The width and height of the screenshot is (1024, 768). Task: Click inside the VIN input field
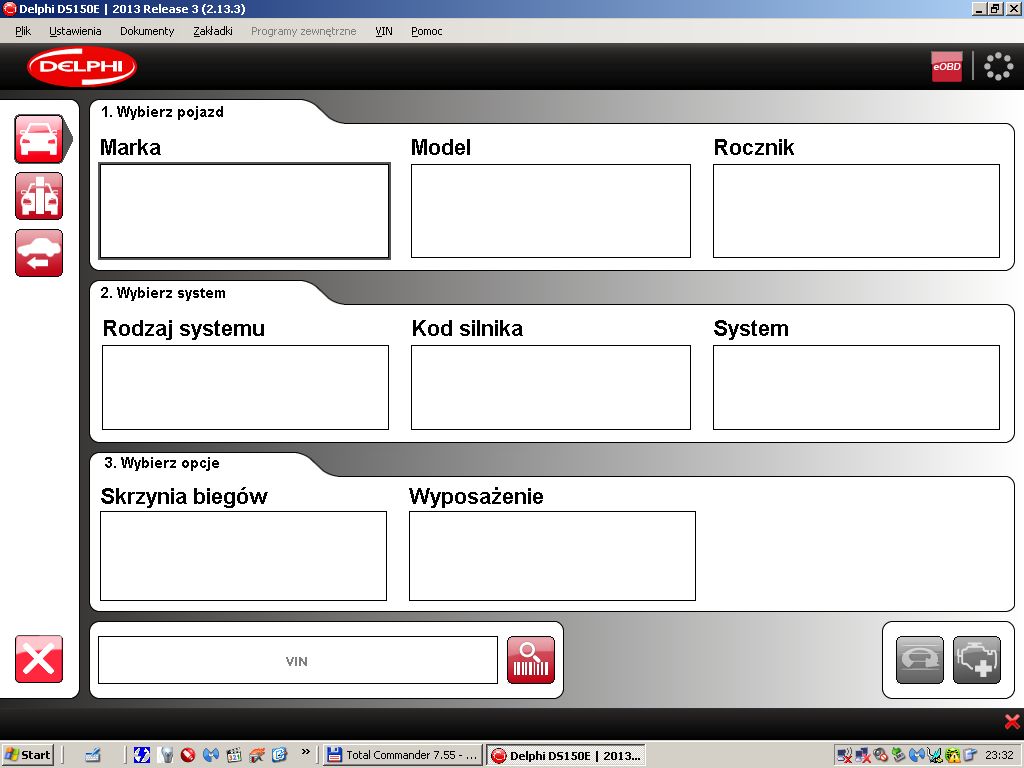[297, 660]
